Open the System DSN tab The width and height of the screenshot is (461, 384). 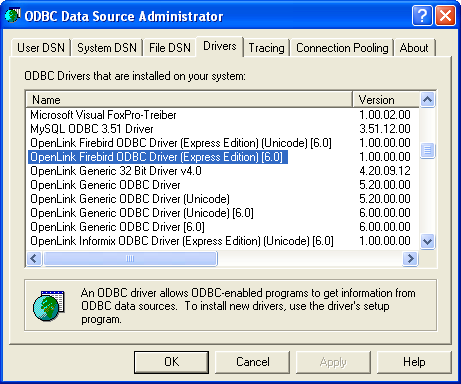(107, 48)
